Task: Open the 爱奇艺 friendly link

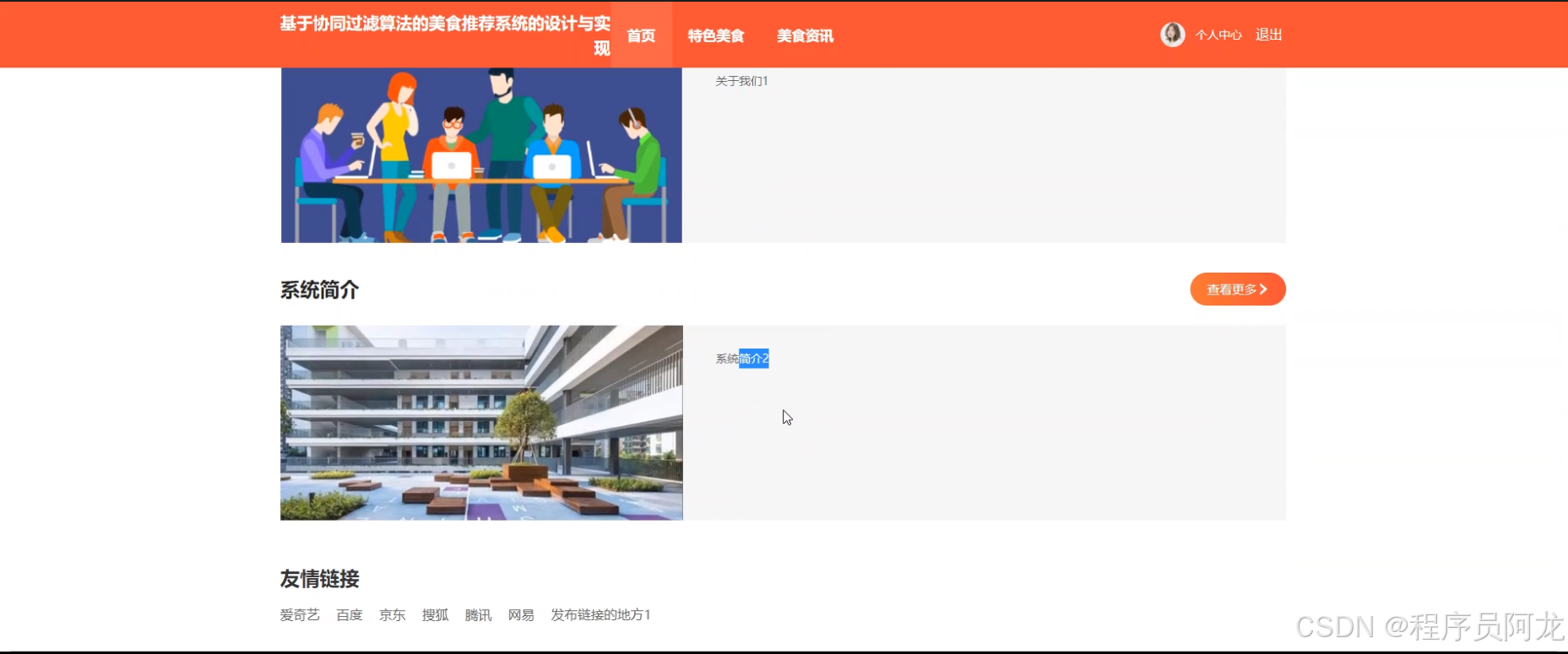Action: coord(300,615)
